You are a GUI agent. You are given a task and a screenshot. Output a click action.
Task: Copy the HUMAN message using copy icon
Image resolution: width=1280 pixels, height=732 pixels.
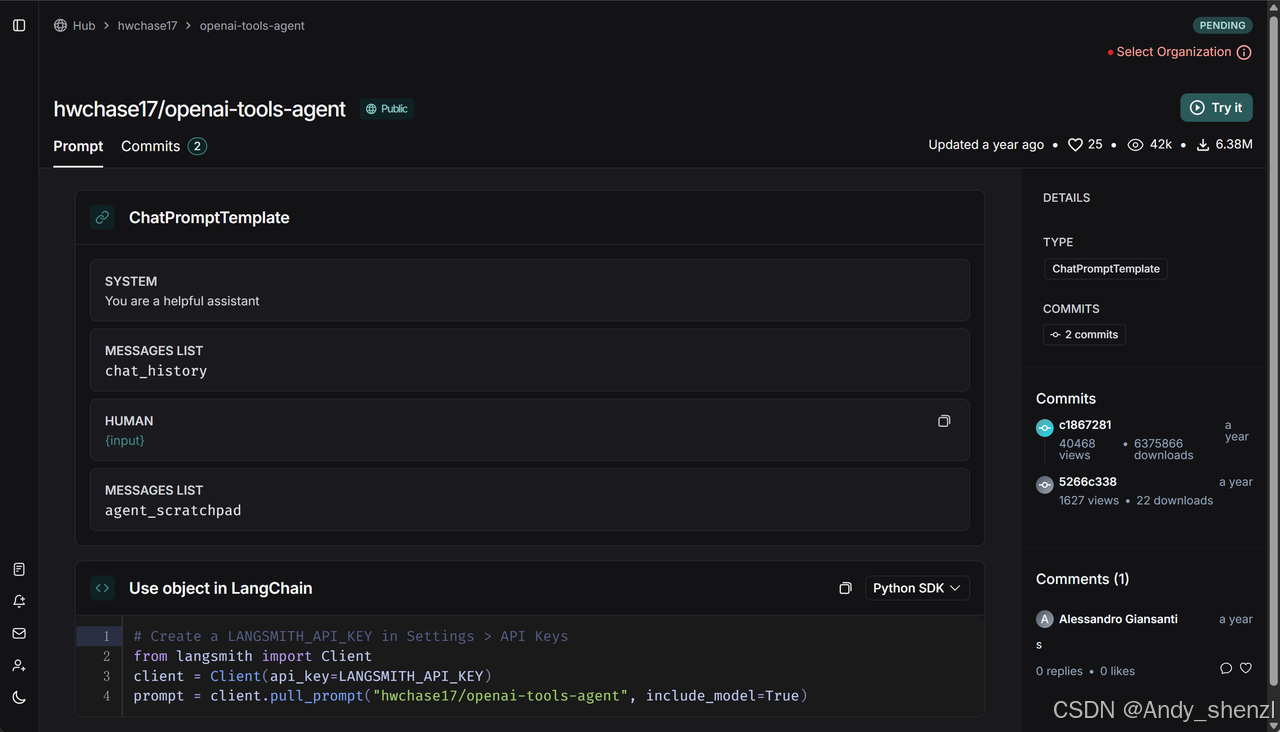pyautogui.click(x=944, y=421)
